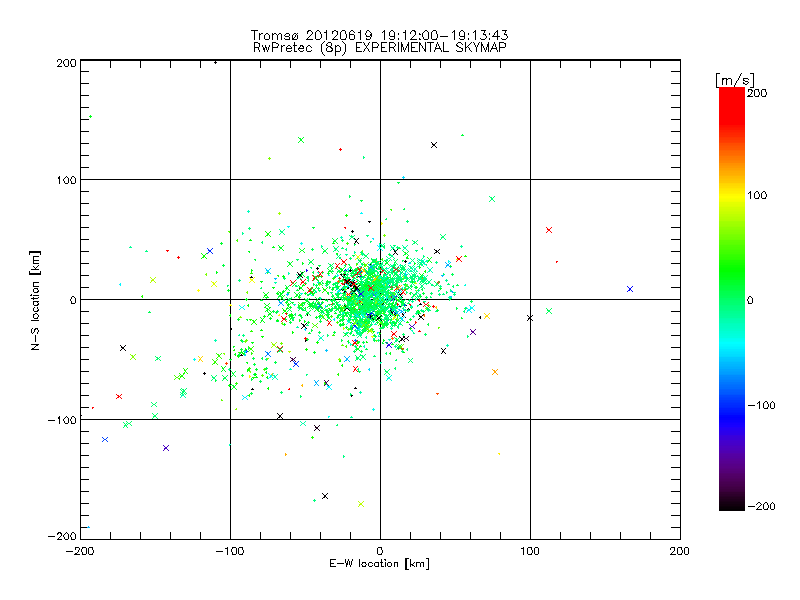The width and height of the screenshot is (800, 600).
Task: Click the plot title line 'Tromsø 20120619 19:12:00-19:13:43'
Action: pos(379,35)
